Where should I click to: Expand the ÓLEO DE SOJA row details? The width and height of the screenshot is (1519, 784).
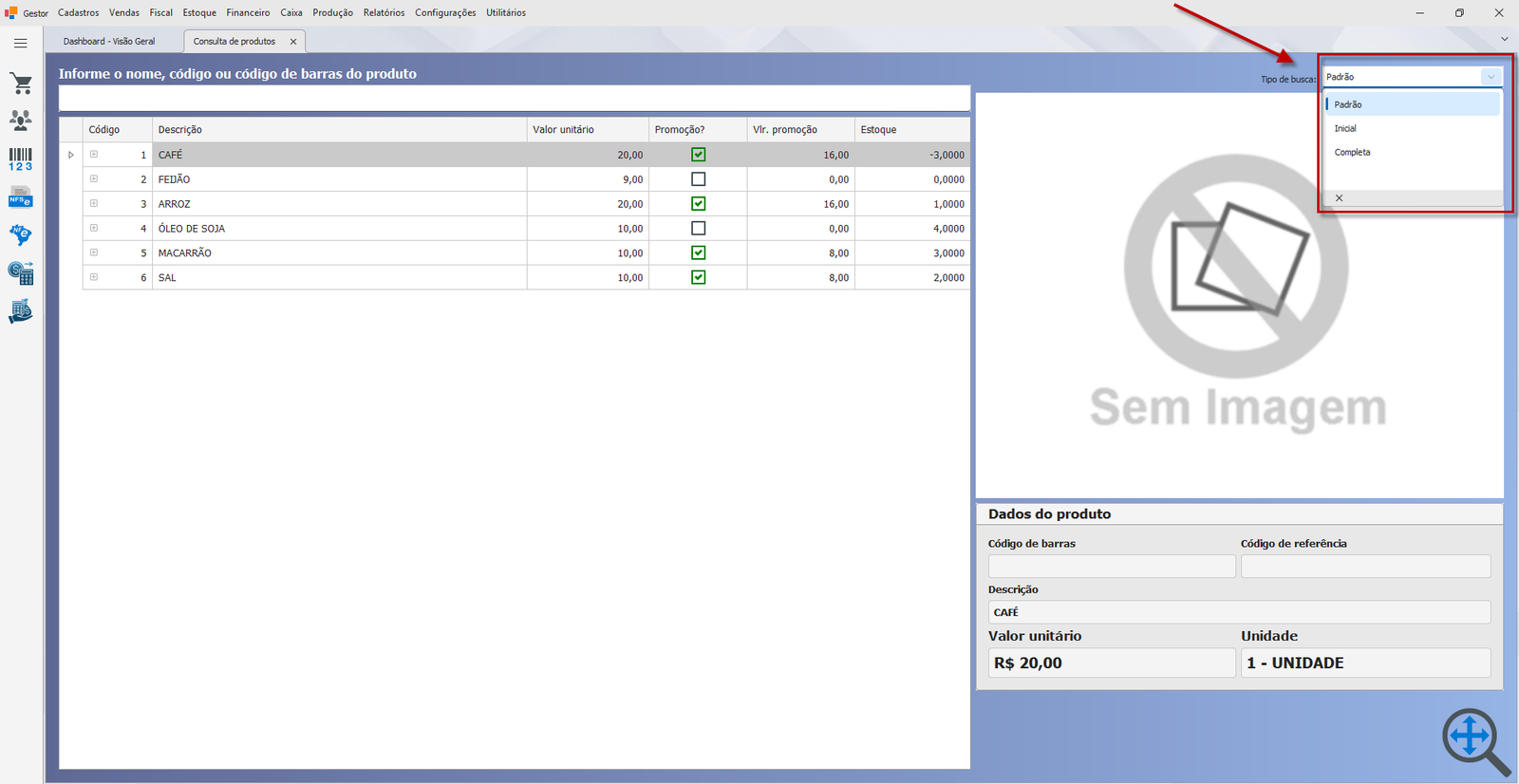pyautogui.click(x=94, y=228)
